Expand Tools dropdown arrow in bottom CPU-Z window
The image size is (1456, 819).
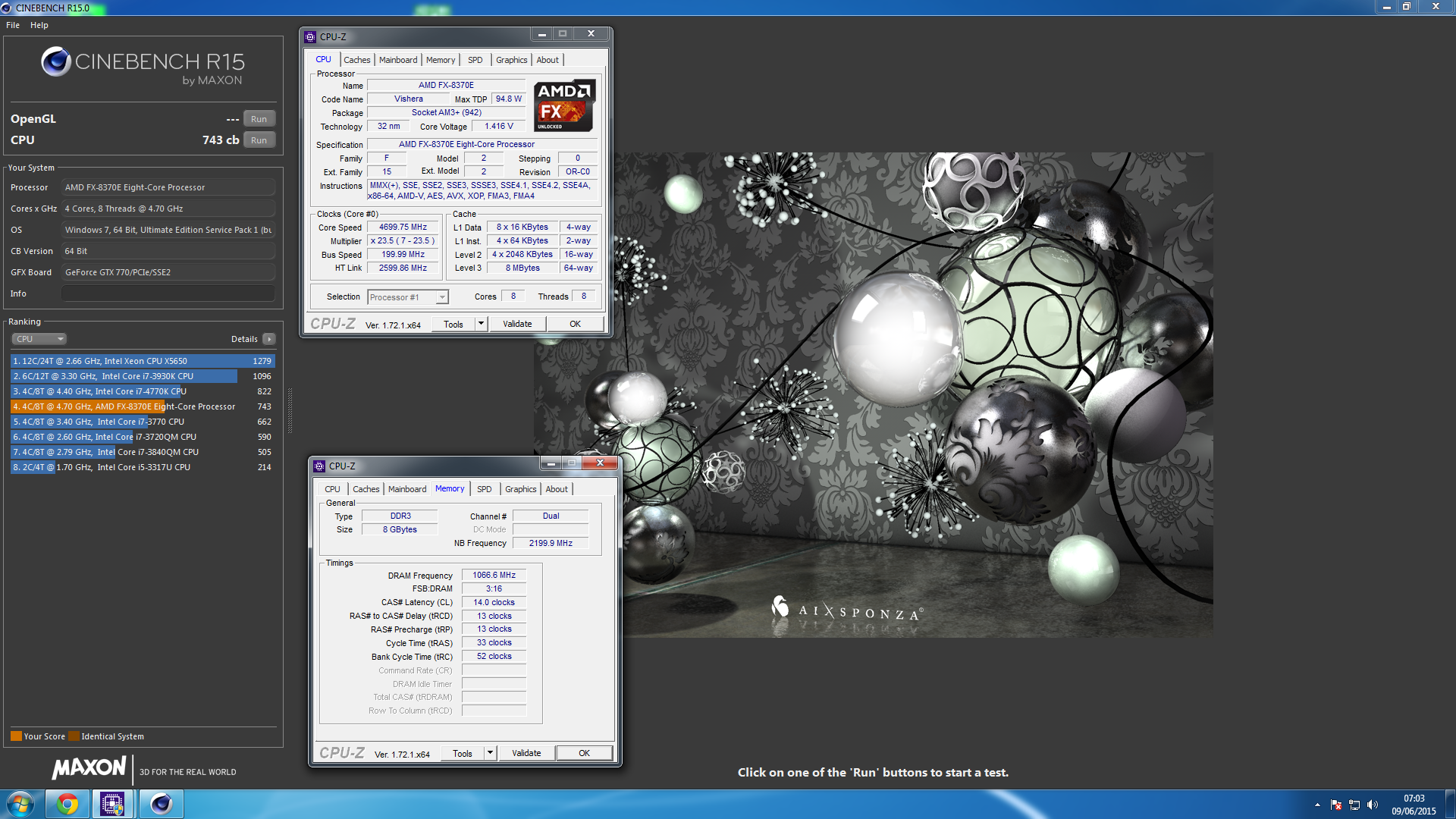click(x=490, y=754)
